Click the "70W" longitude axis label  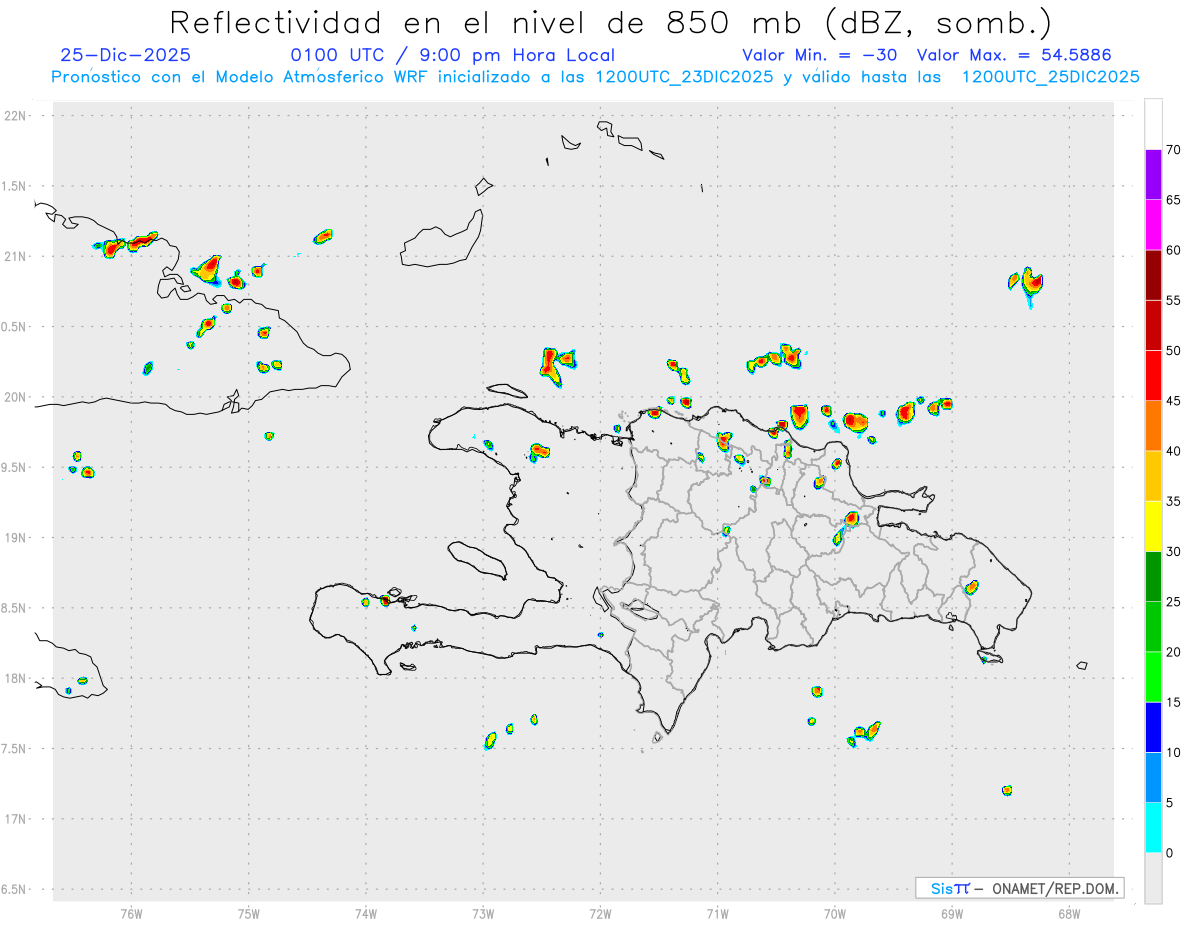835,913
